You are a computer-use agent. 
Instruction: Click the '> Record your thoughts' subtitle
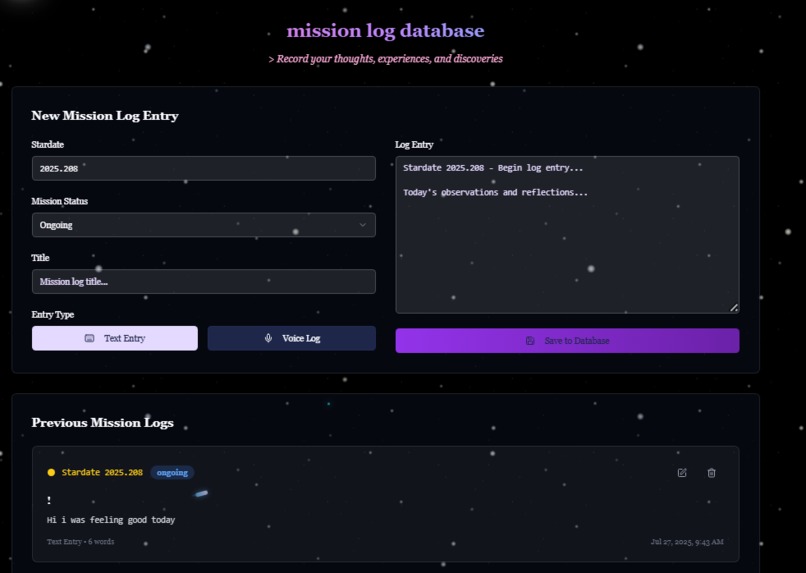(x=386, y=59)
